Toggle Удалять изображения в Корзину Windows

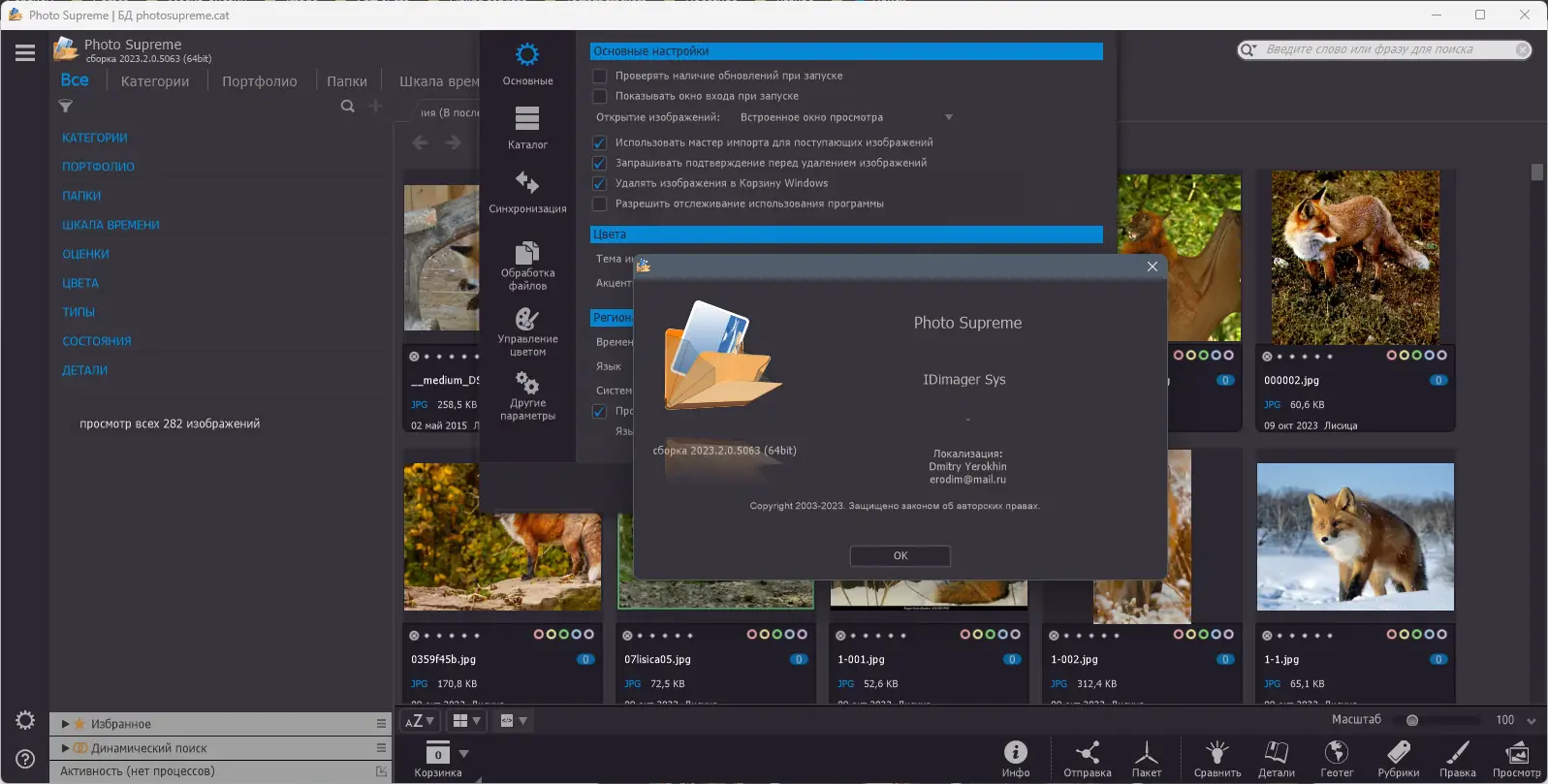click(x=599, y=183)
